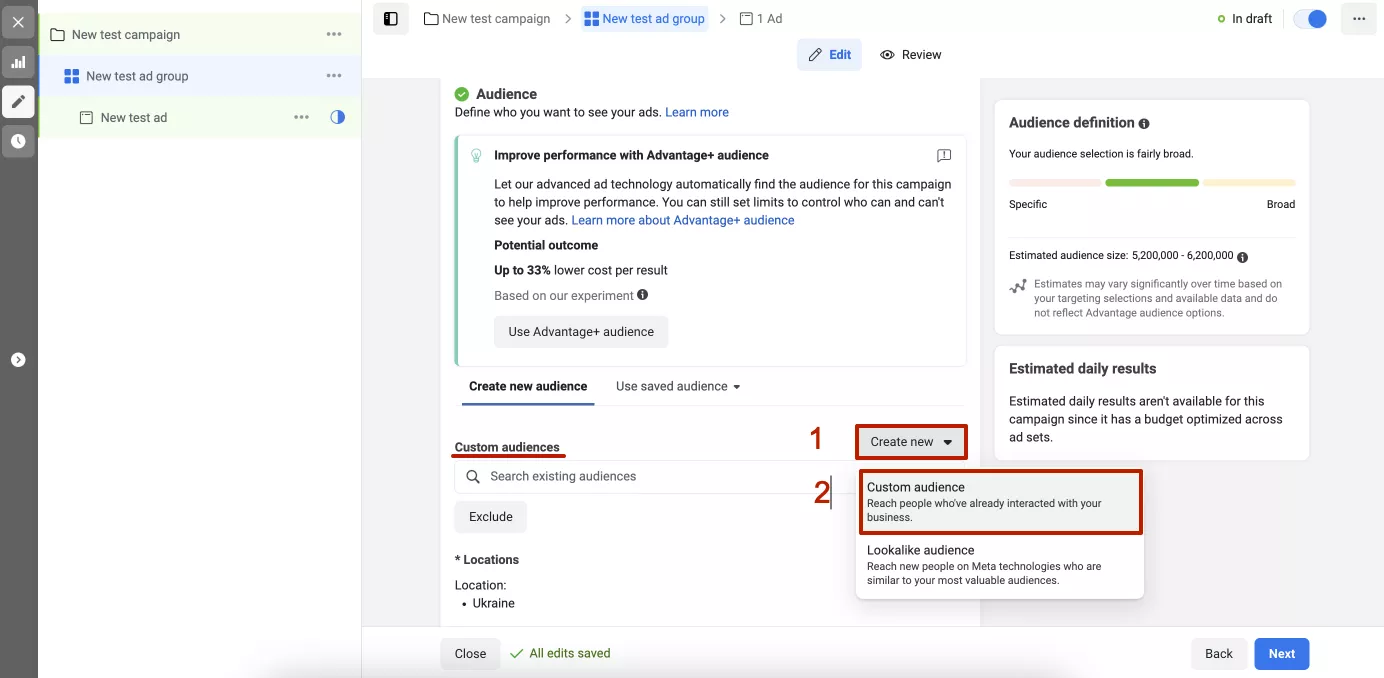Choose Custom audience from the menu
Viewport: 1384px width, 678px height.
pyautogui.click(x=1000, y=502)
